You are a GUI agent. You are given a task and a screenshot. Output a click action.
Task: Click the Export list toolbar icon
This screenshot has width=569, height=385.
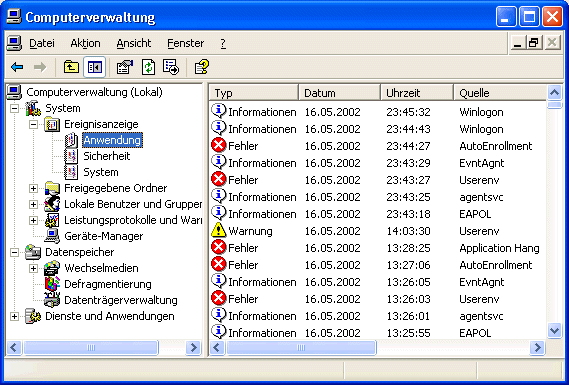click(x=171, y=67)
